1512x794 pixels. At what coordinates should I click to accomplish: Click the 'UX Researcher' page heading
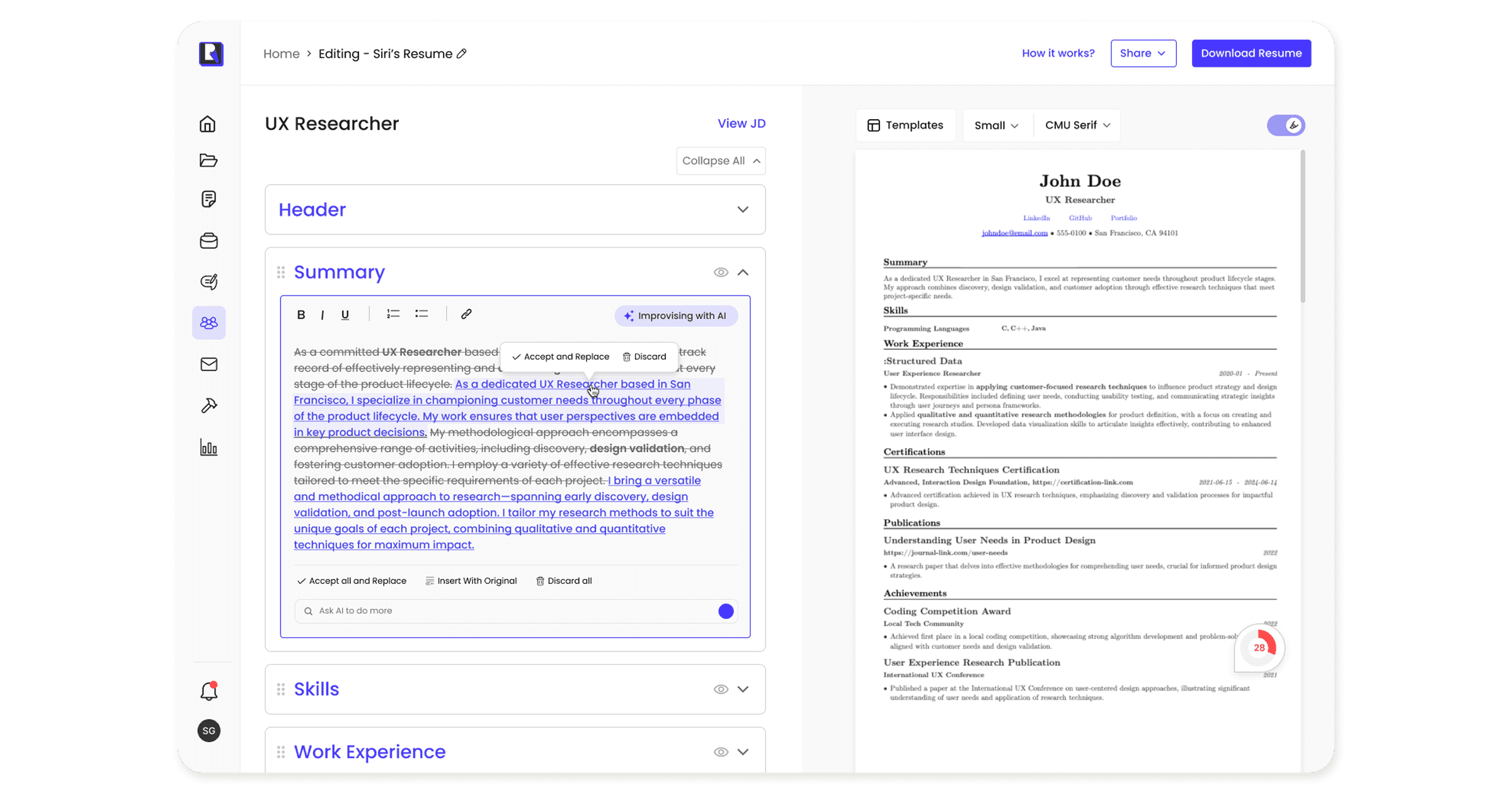[331, 124]
